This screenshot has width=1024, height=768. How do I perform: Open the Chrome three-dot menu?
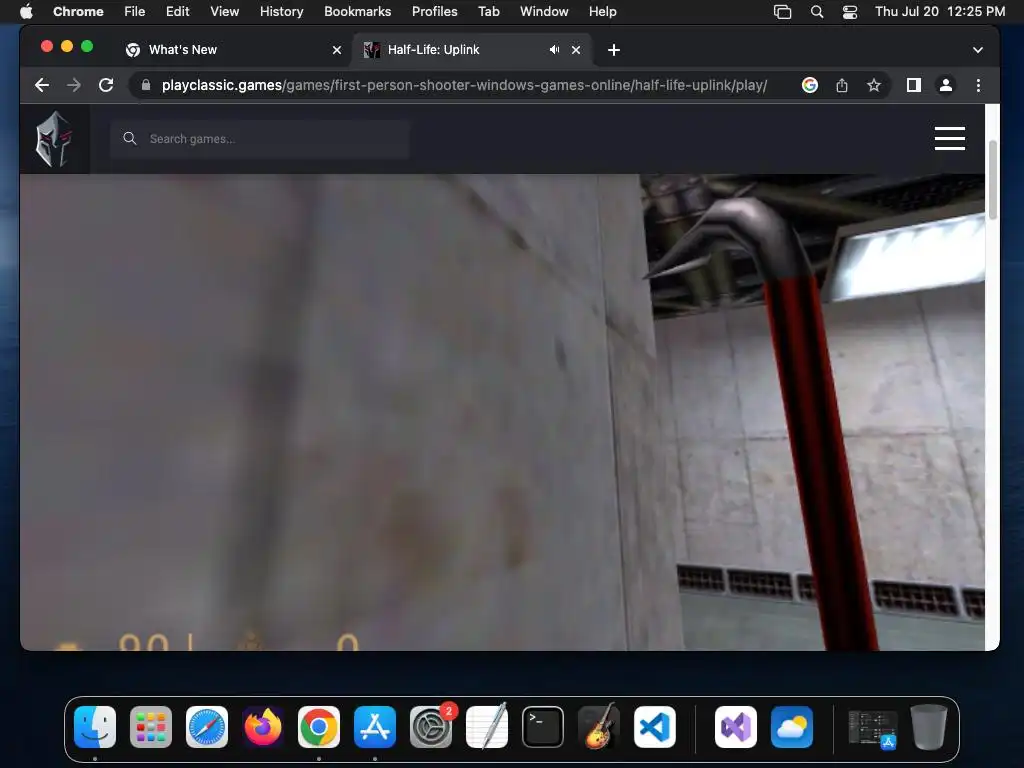(978, 85)
